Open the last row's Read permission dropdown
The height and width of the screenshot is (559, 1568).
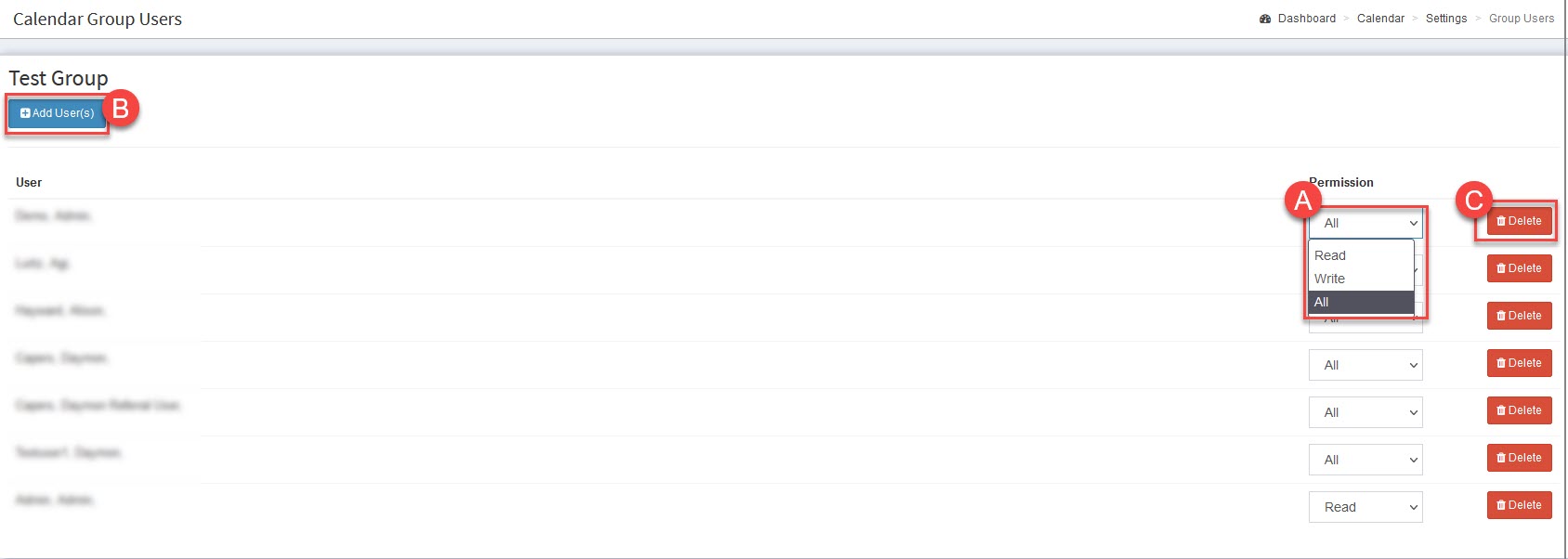[1365, 507]
